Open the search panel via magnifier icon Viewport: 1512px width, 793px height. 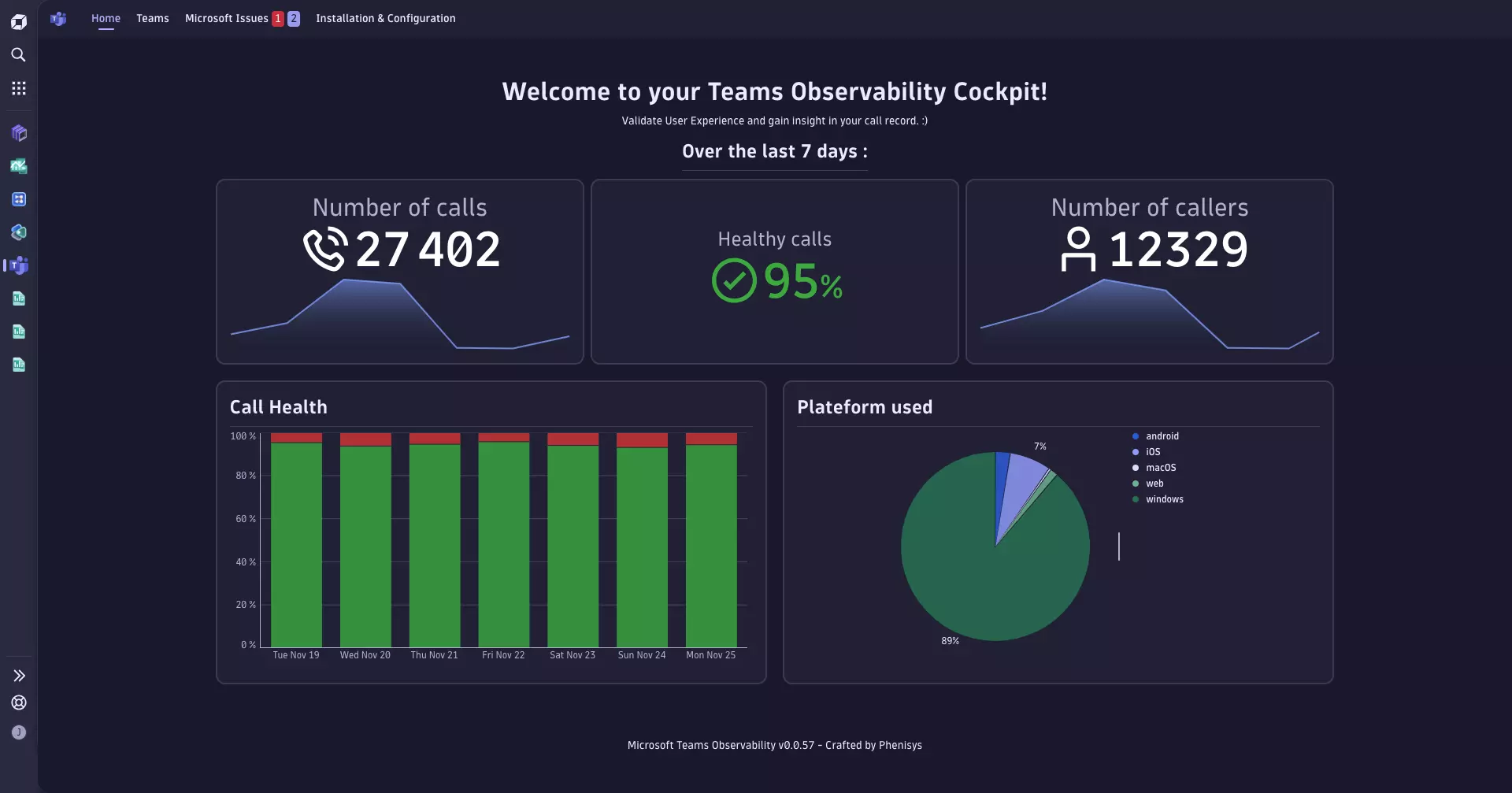[19, 55]
